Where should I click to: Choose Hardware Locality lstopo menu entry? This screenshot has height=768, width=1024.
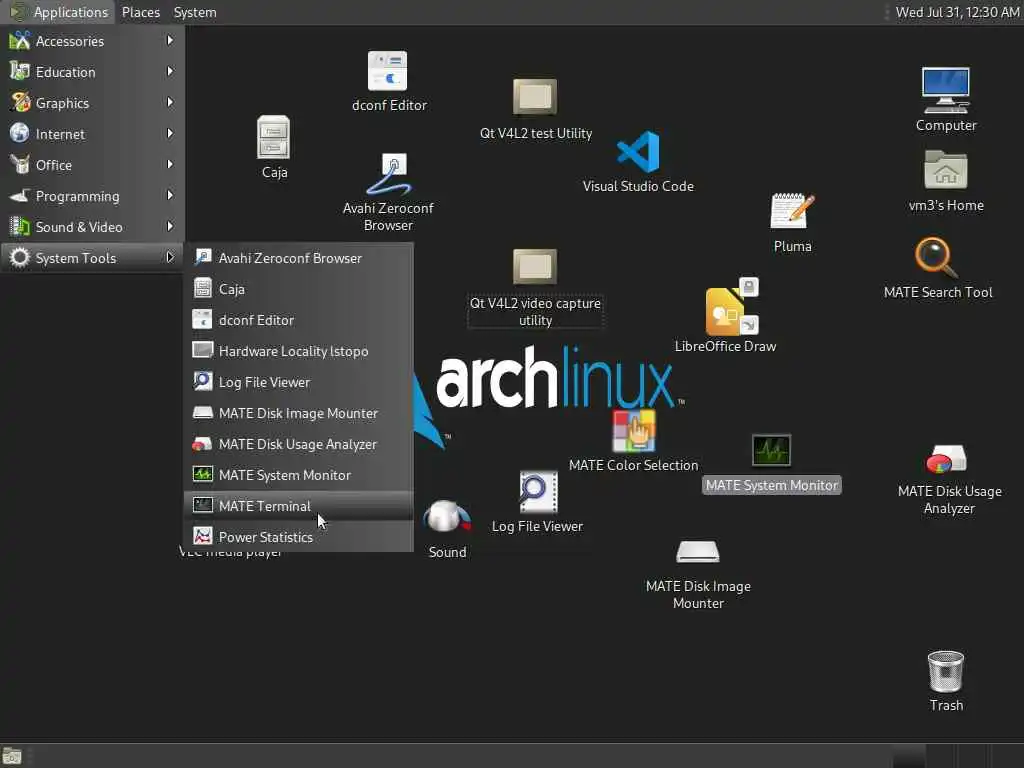click(298, 351)
